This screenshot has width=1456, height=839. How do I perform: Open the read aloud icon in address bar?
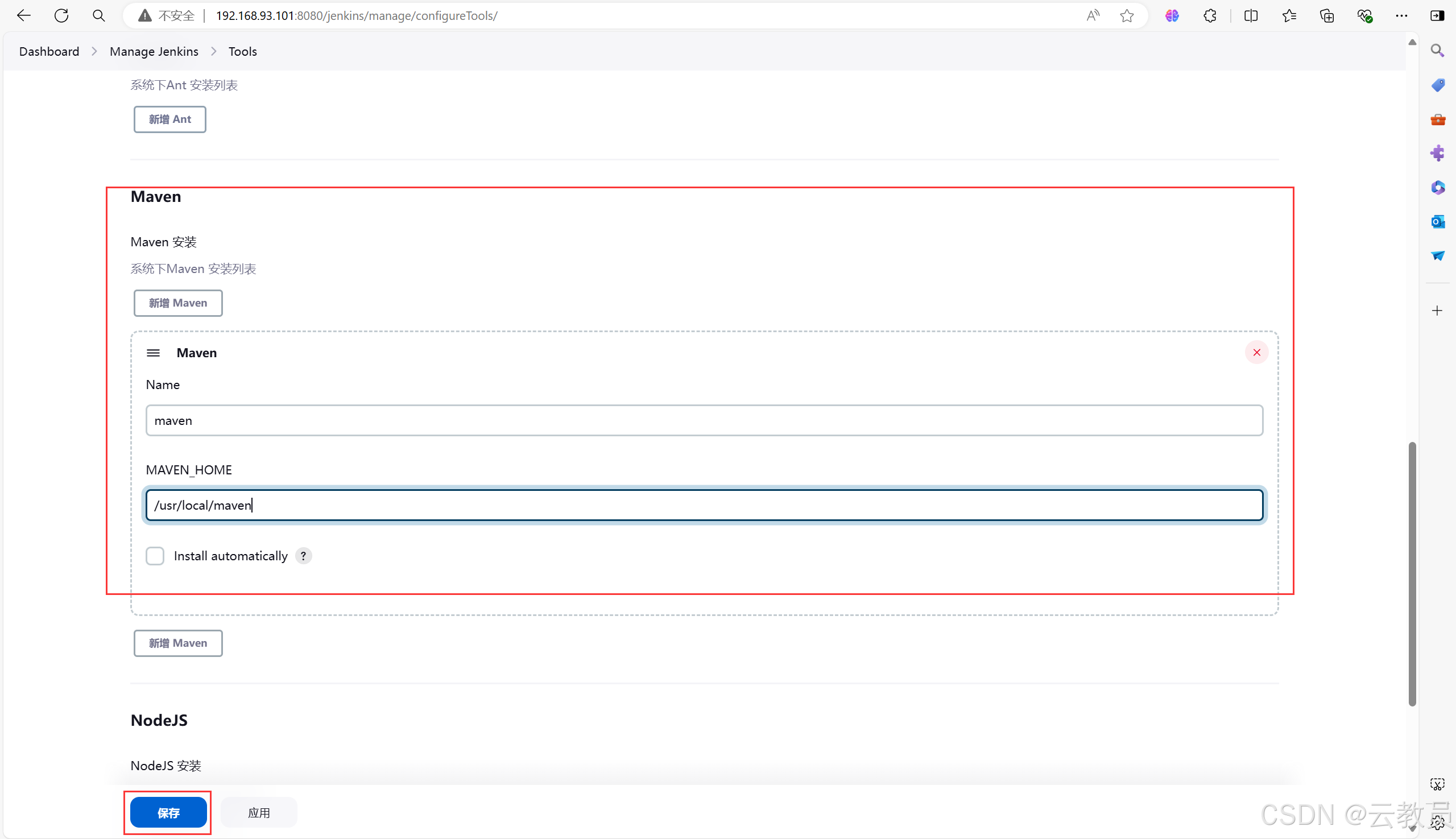pos(1093,15)
